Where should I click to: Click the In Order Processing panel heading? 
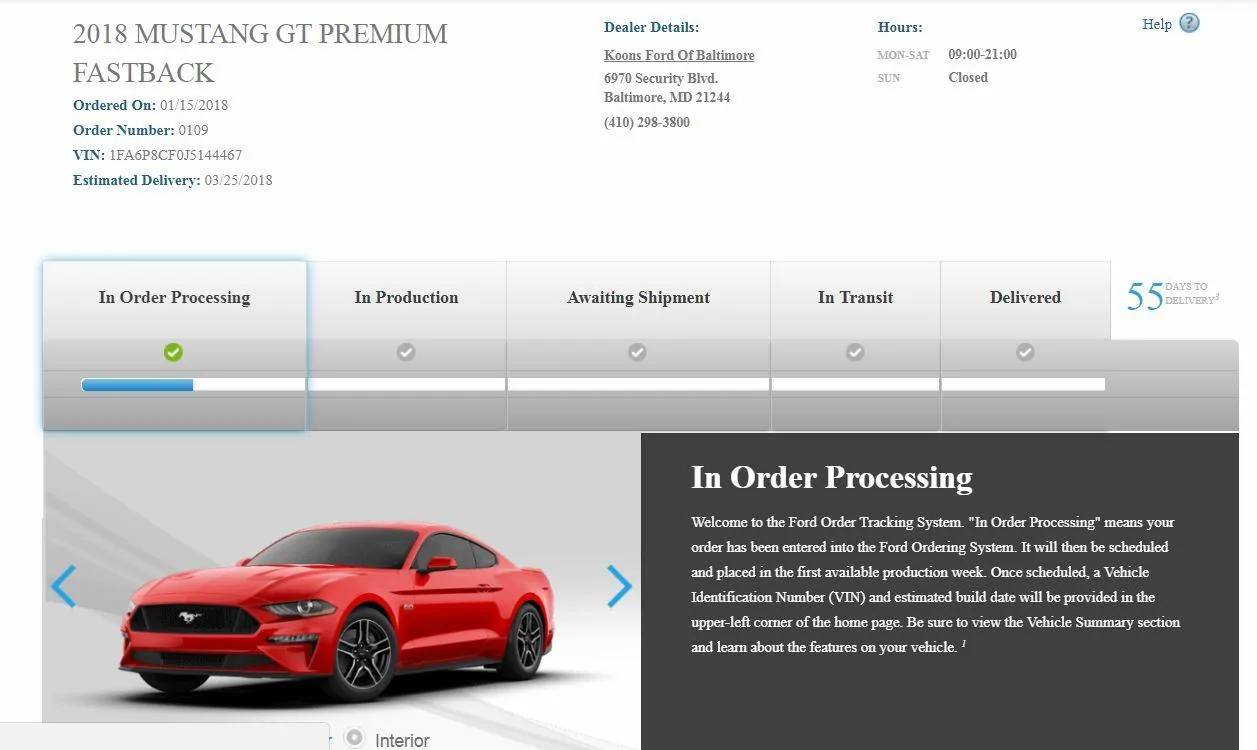click(832, 478)
